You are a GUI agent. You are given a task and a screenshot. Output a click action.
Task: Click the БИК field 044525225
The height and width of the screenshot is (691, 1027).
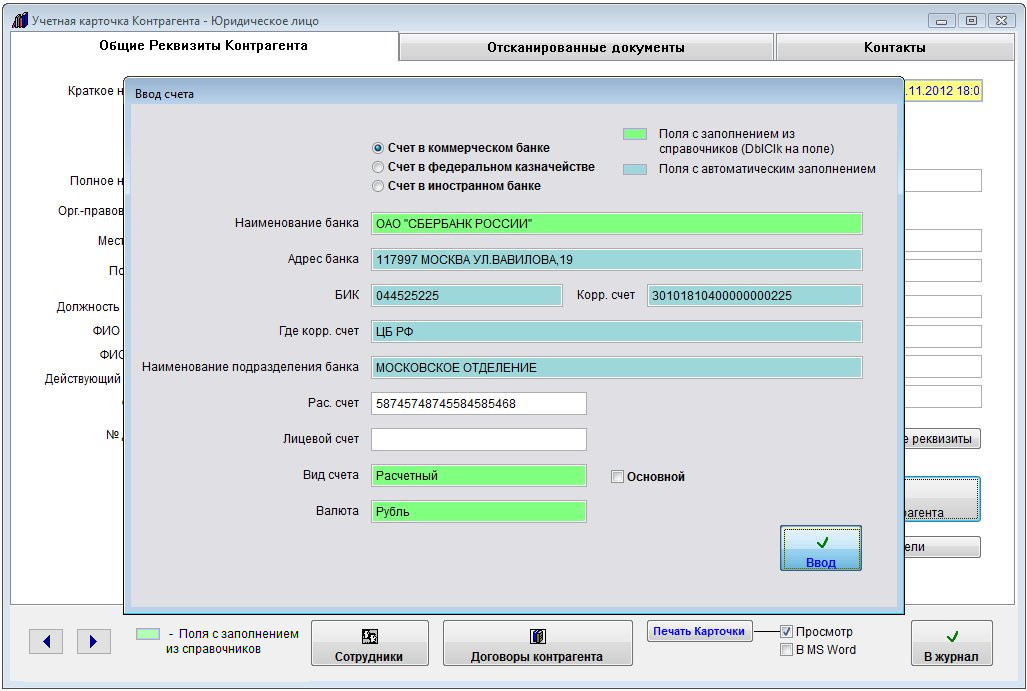[466, 295]
